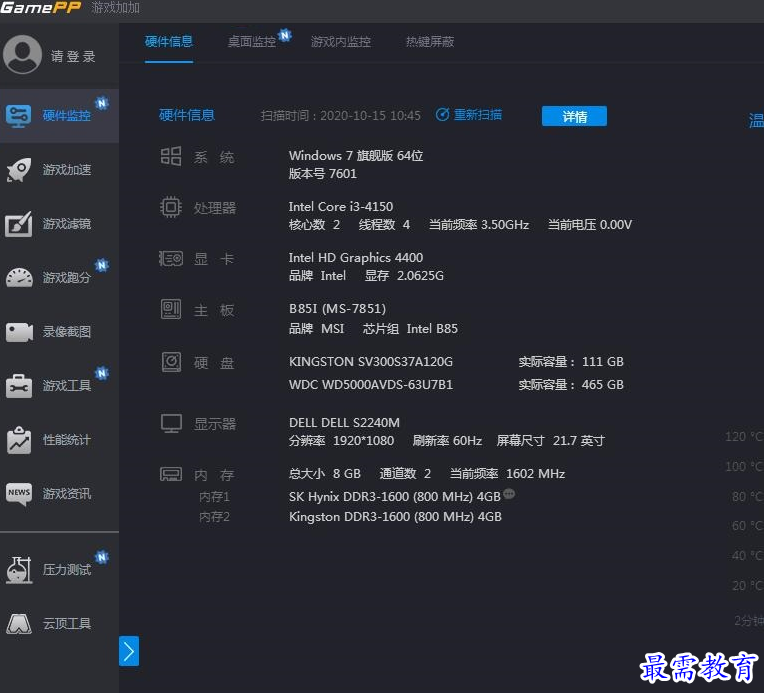Click 分辨率 1920*1080 value
This screenshot has height=699, width=764.
pyautogui.click(x=341, y=440)
